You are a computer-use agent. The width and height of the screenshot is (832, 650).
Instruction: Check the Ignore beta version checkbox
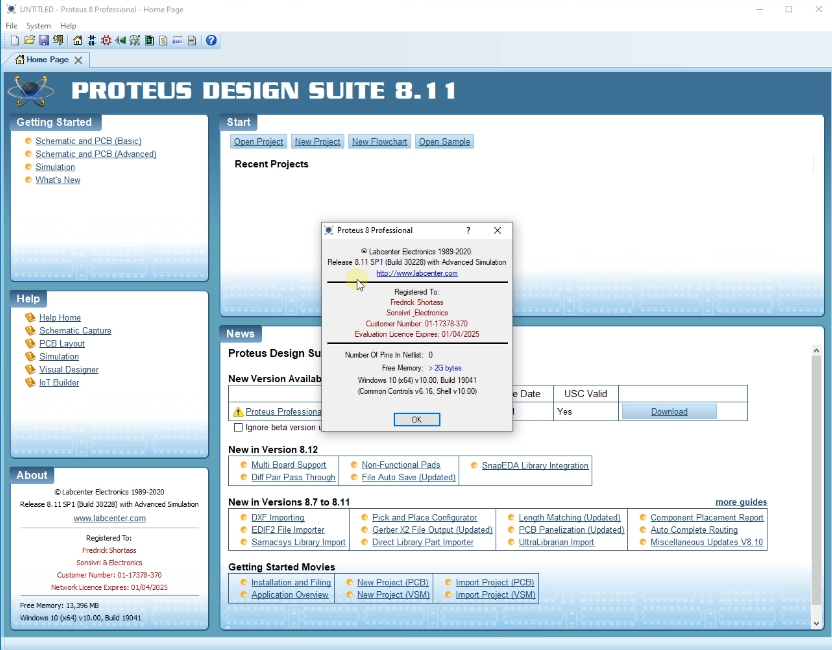click(x=239, y=427)
